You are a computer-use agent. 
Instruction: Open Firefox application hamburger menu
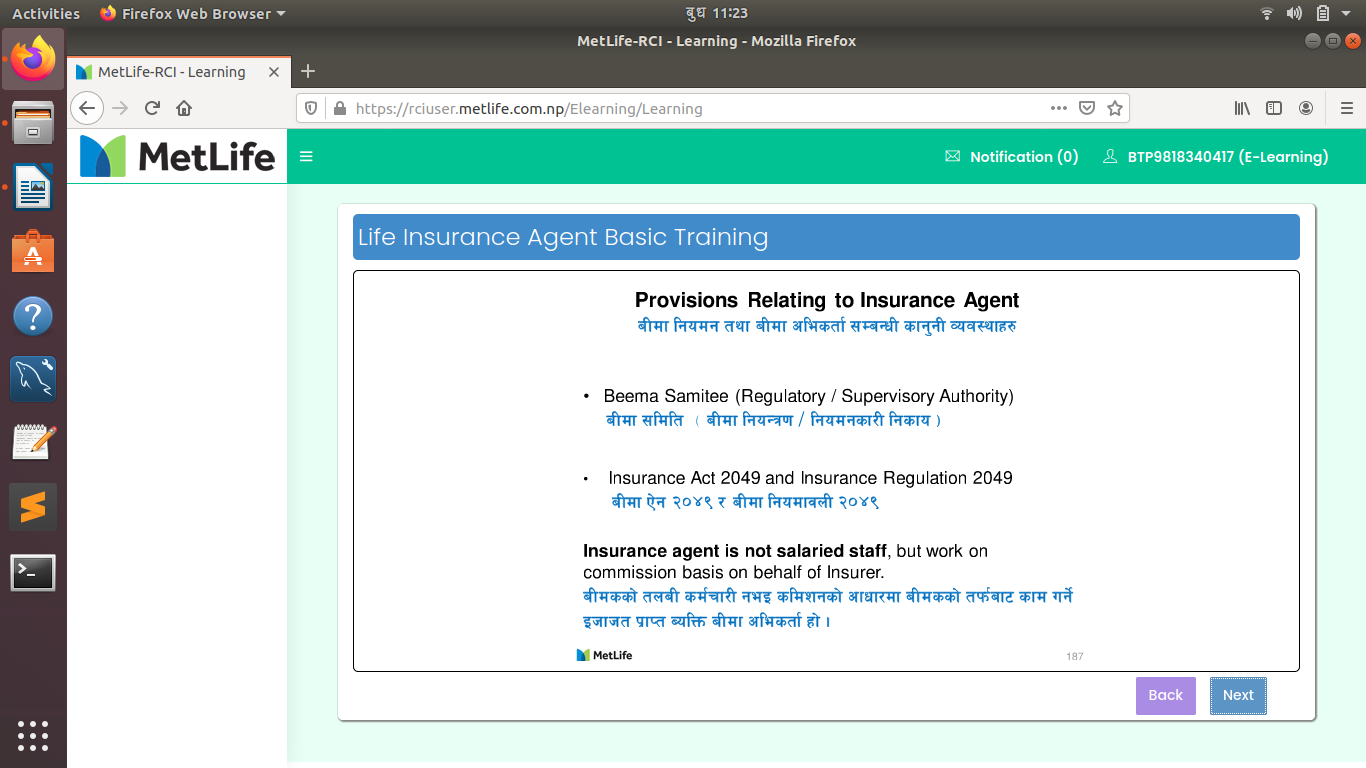pos(1346,108)
